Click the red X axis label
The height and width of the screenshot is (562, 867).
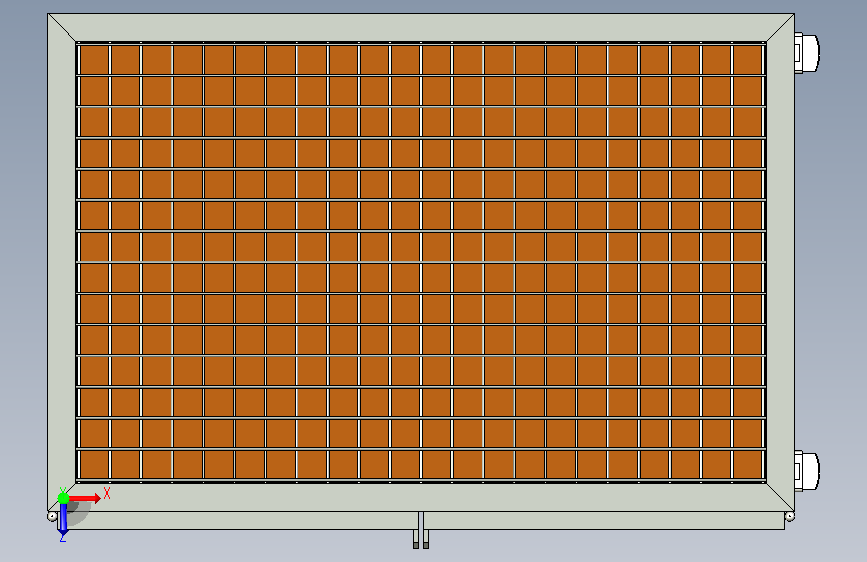pyautogui.click(x=107, y=493)
